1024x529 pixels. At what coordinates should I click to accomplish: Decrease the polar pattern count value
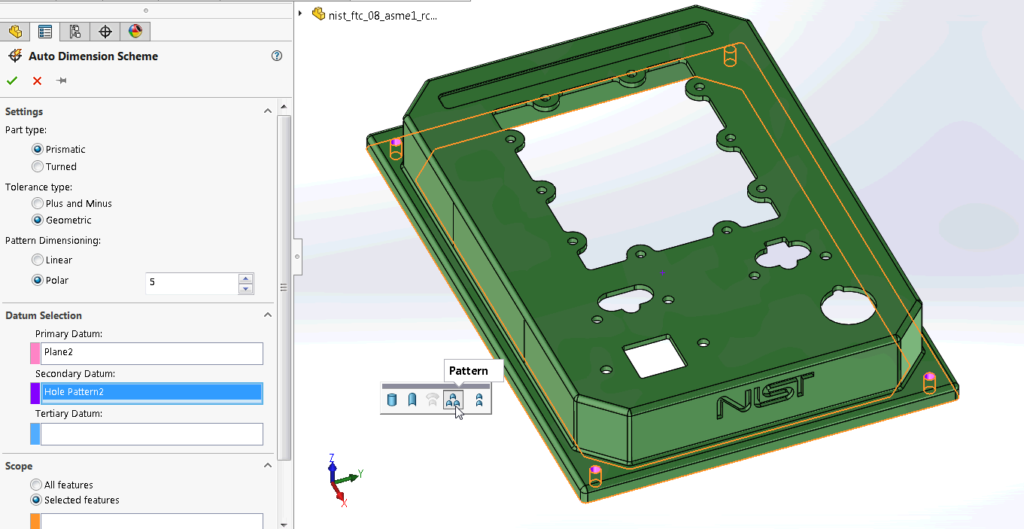pyautogui.click(x=246, y=288)
